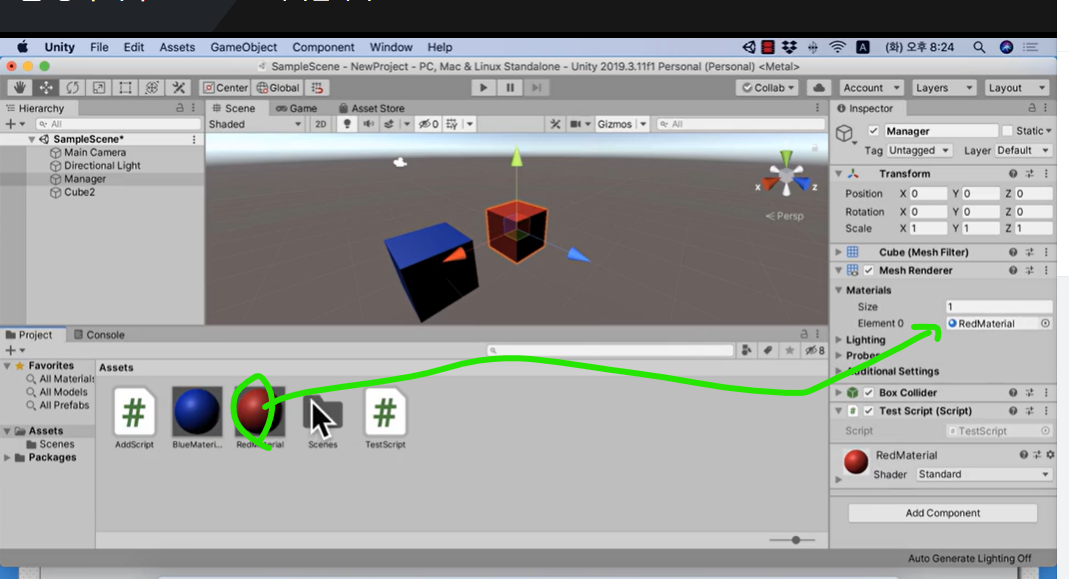Image resolution: width=1069 pixels, height=579 pixels.
Task: Select the Rect tool
Action: point(125,87)
